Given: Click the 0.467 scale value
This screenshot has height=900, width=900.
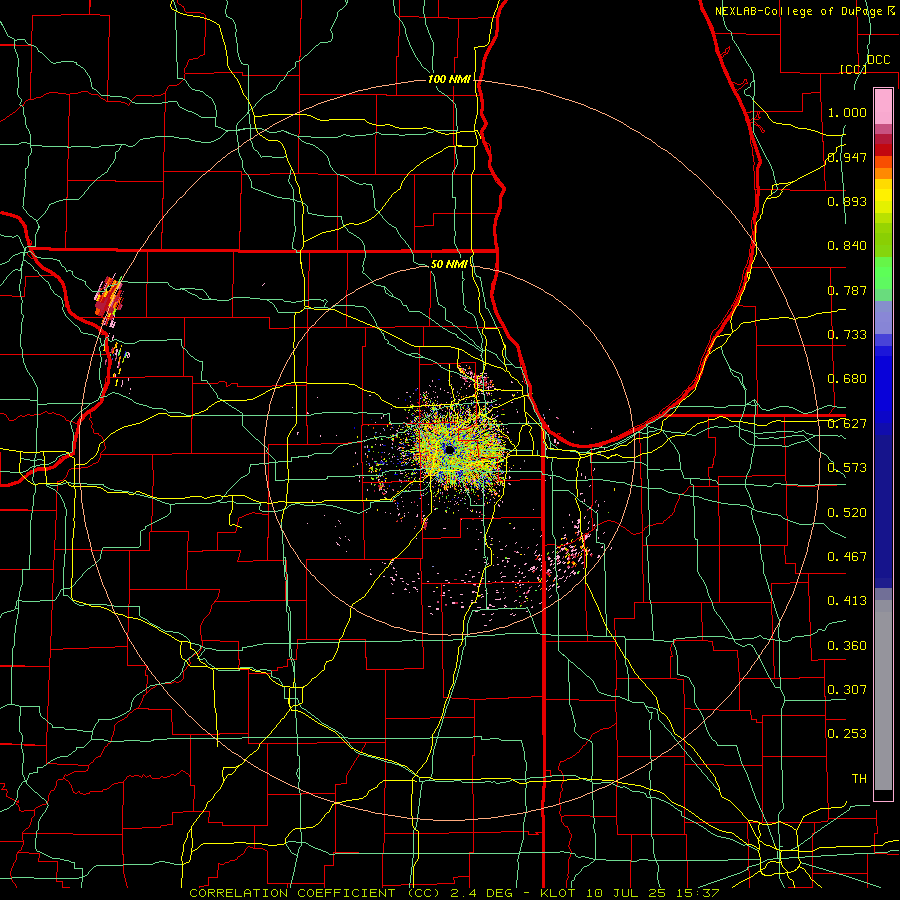Looking at the screenshot, I should [847, 557].
